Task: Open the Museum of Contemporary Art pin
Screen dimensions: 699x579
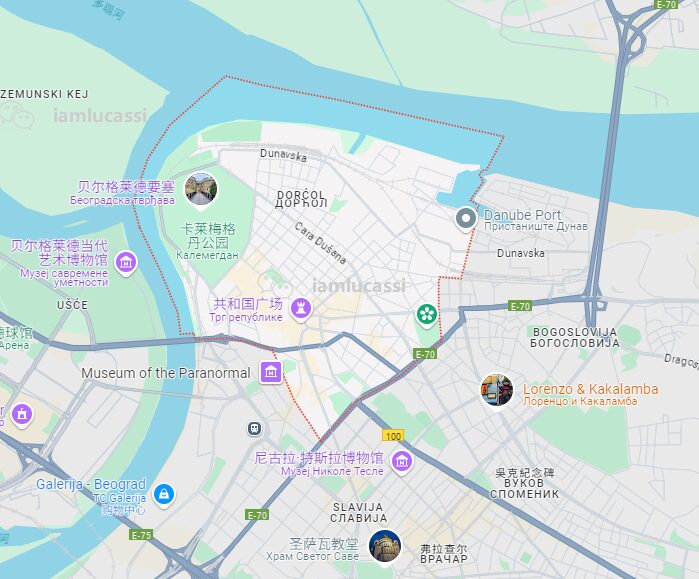Action: coord(126,263)
